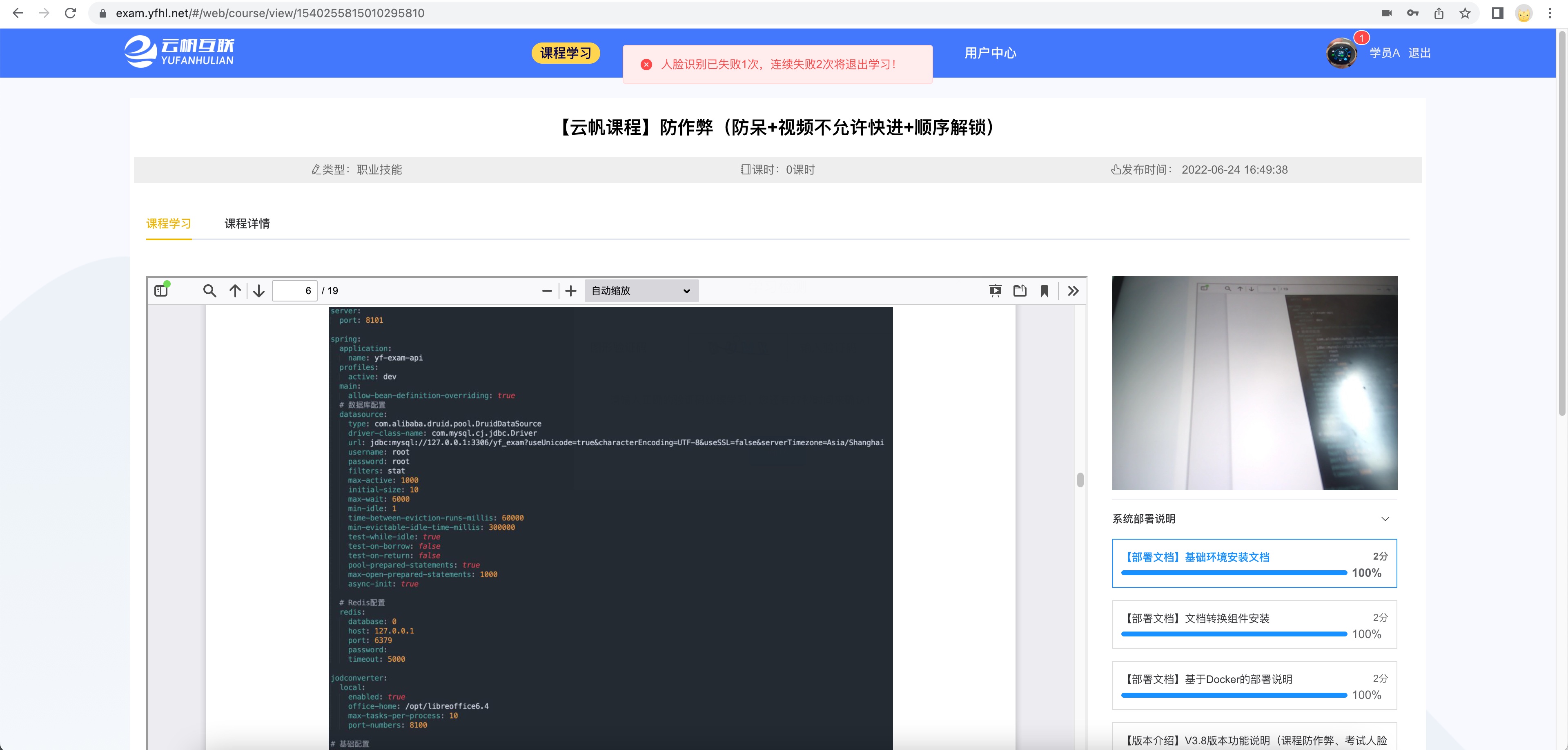Click 发布时间 2022-06-24 16:49:38 text

coord(1199,170)
